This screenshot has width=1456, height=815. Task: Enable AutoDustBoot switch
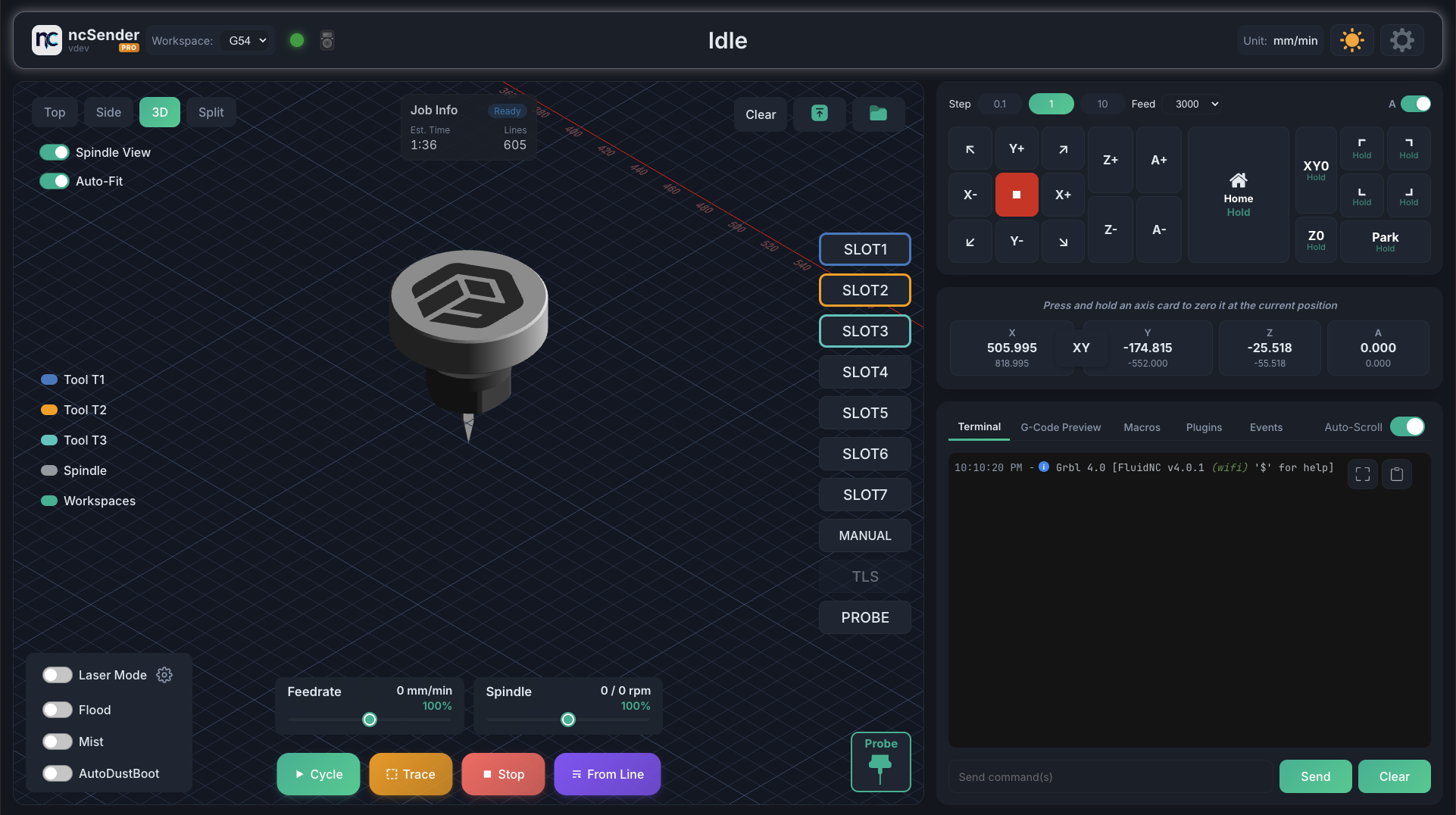pyautogui.click(x=58, y=773)
